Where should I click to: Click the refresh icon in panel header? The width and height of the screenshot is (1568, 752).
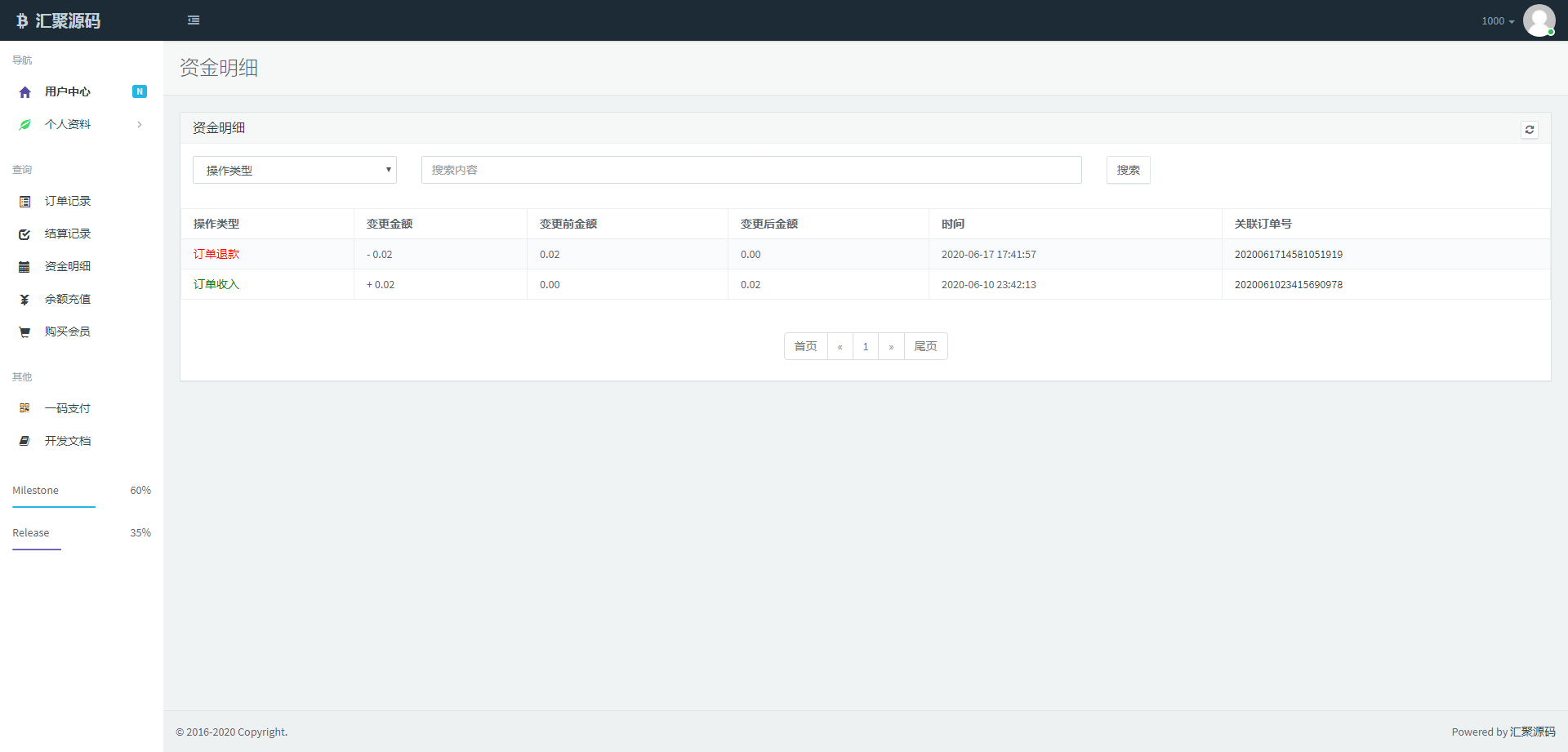(1529, 130)
